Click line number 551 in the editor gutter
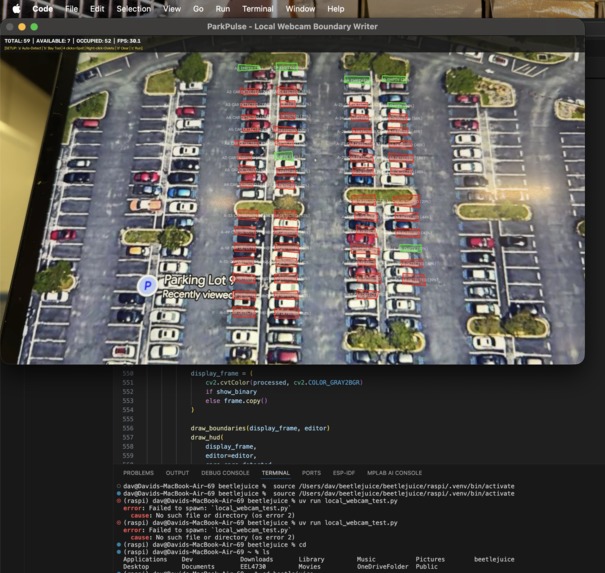This screenshot has height=573, width=605. click(128, 382)
